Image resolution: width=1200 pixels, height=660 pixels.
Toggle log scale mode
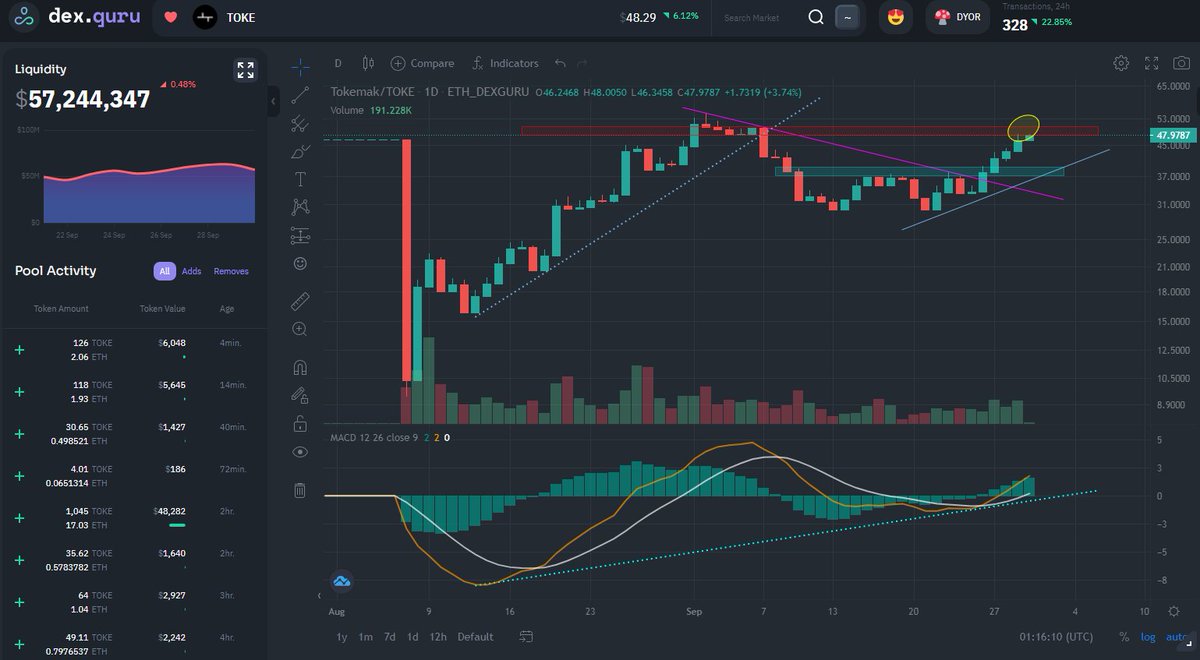1146,637
